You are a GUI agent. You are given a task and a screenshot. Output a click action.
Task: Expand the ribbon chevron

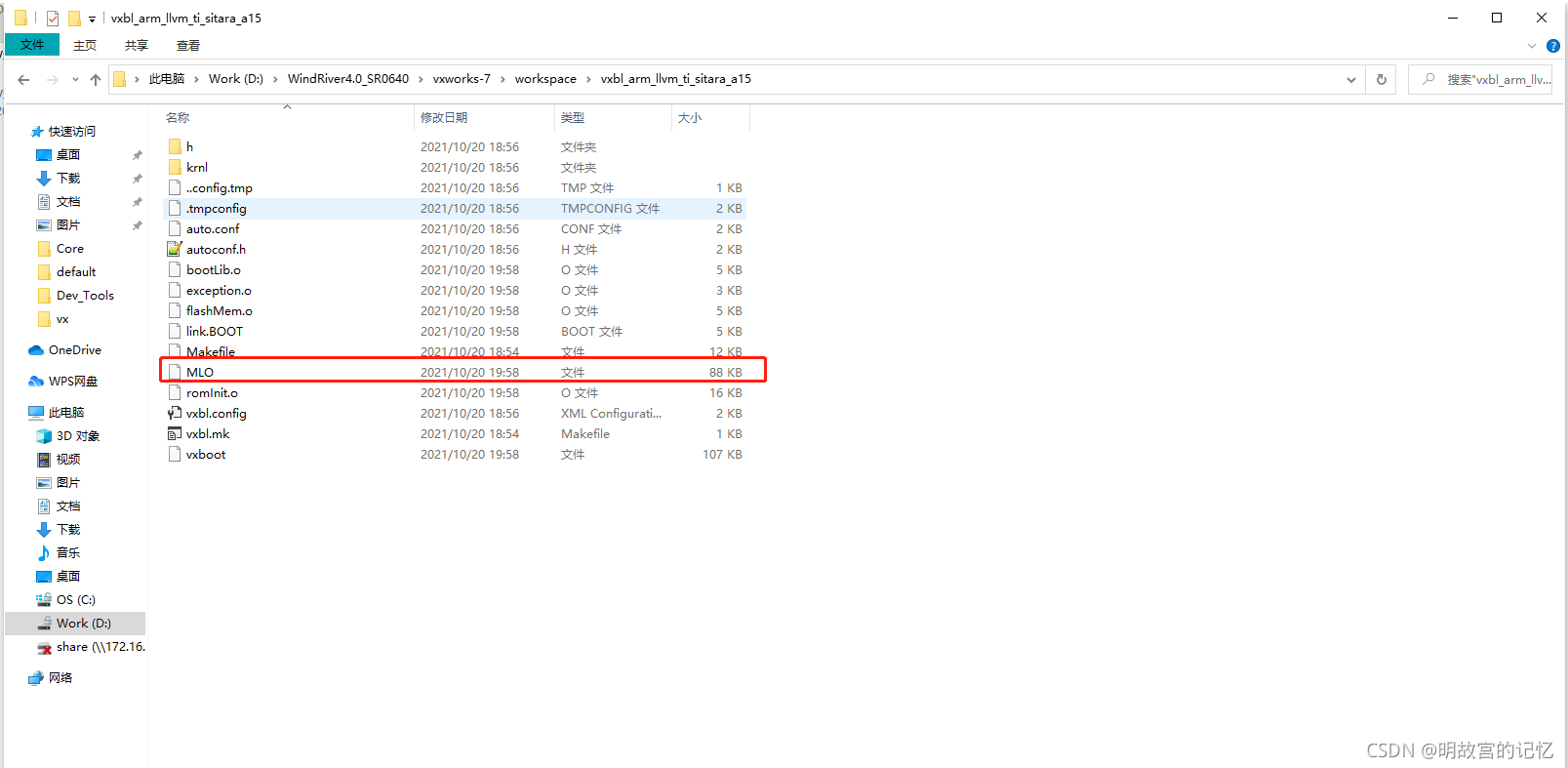pos(1532,46)
